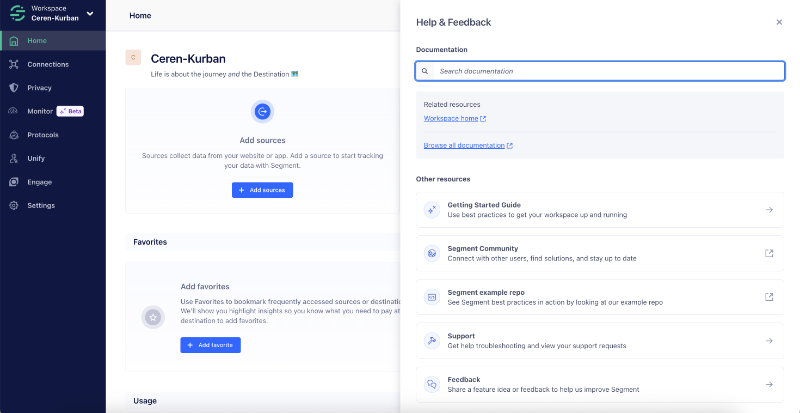Click the Segment example repo code icon

pyautogui.click(x=432, y=297)
